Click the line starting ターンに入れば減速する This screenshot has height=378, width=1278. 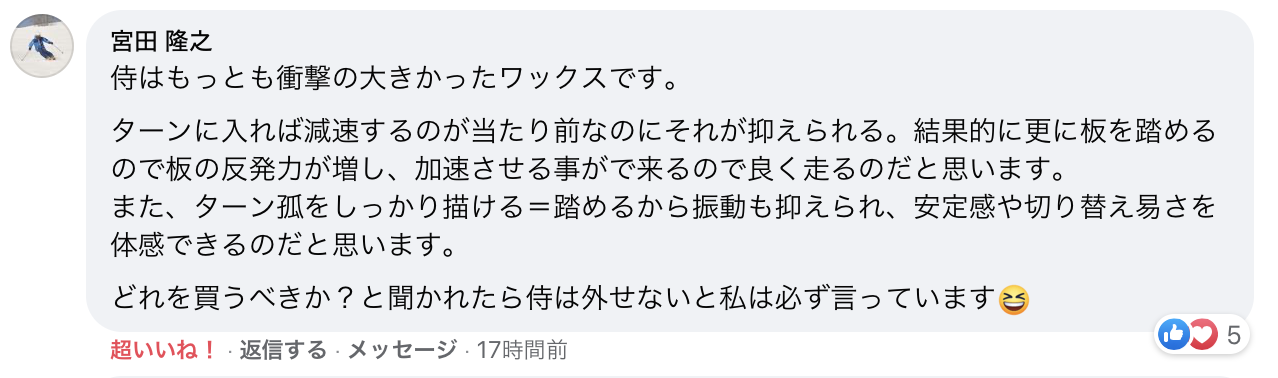tap(664, 130)
